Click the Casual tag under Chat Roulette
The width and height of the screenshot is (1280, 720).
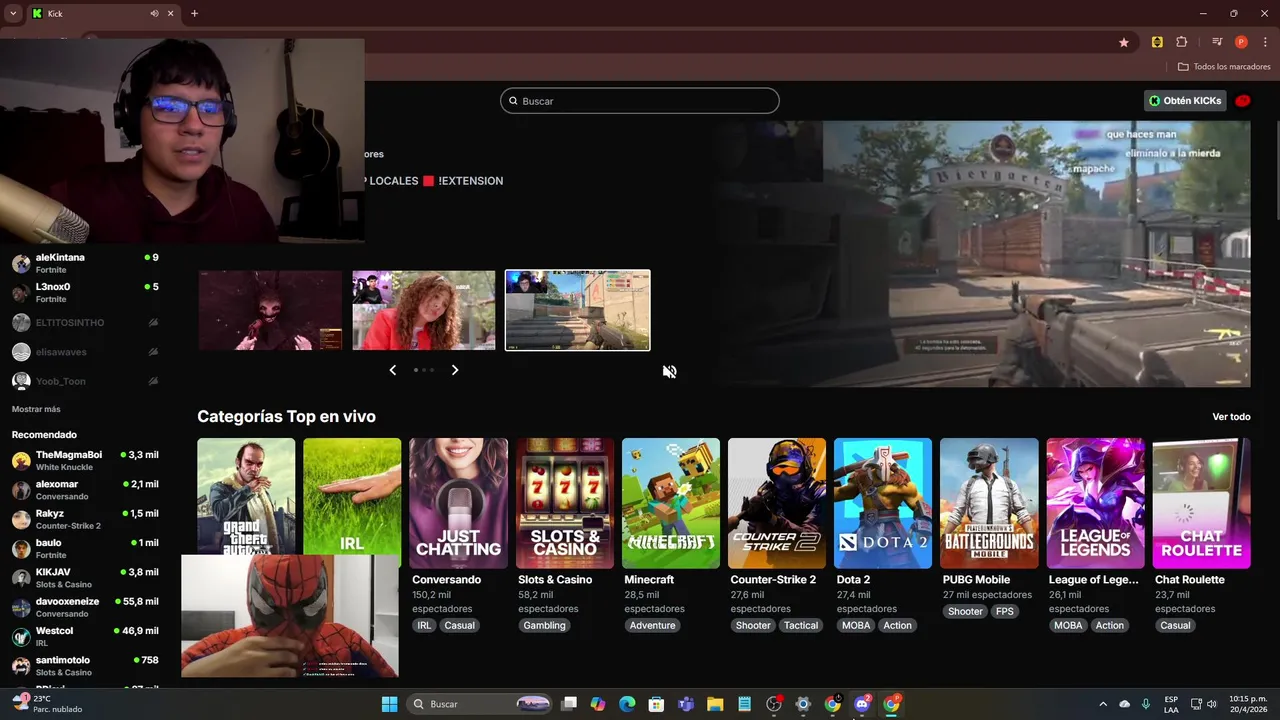1175,626
